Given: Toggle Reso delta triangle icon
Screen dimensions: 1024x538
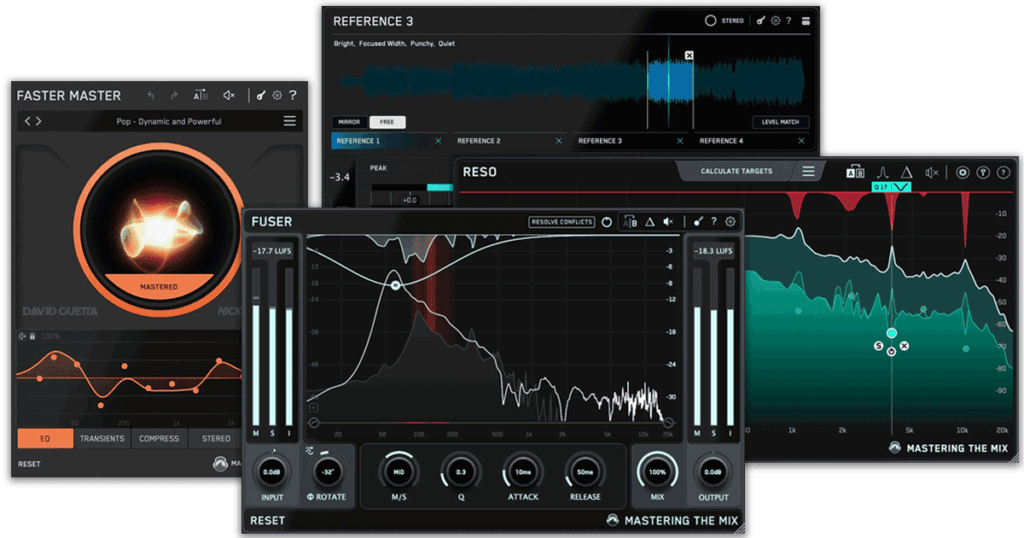Looking at the screenshot, I should (x=906, y=172).
